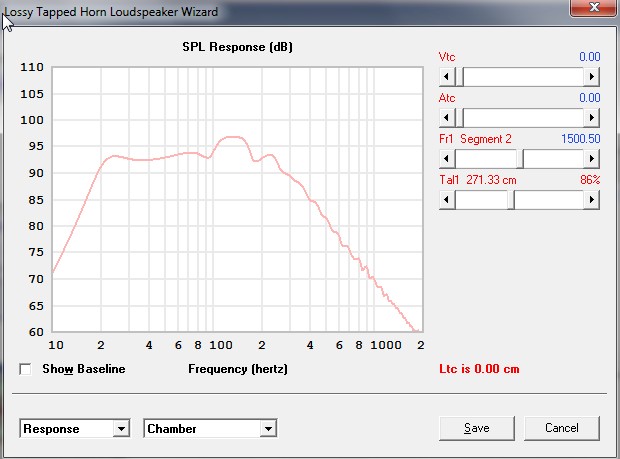Click the Atc slider left arrow
Screen dimensions: 620x459
[447, 117]
